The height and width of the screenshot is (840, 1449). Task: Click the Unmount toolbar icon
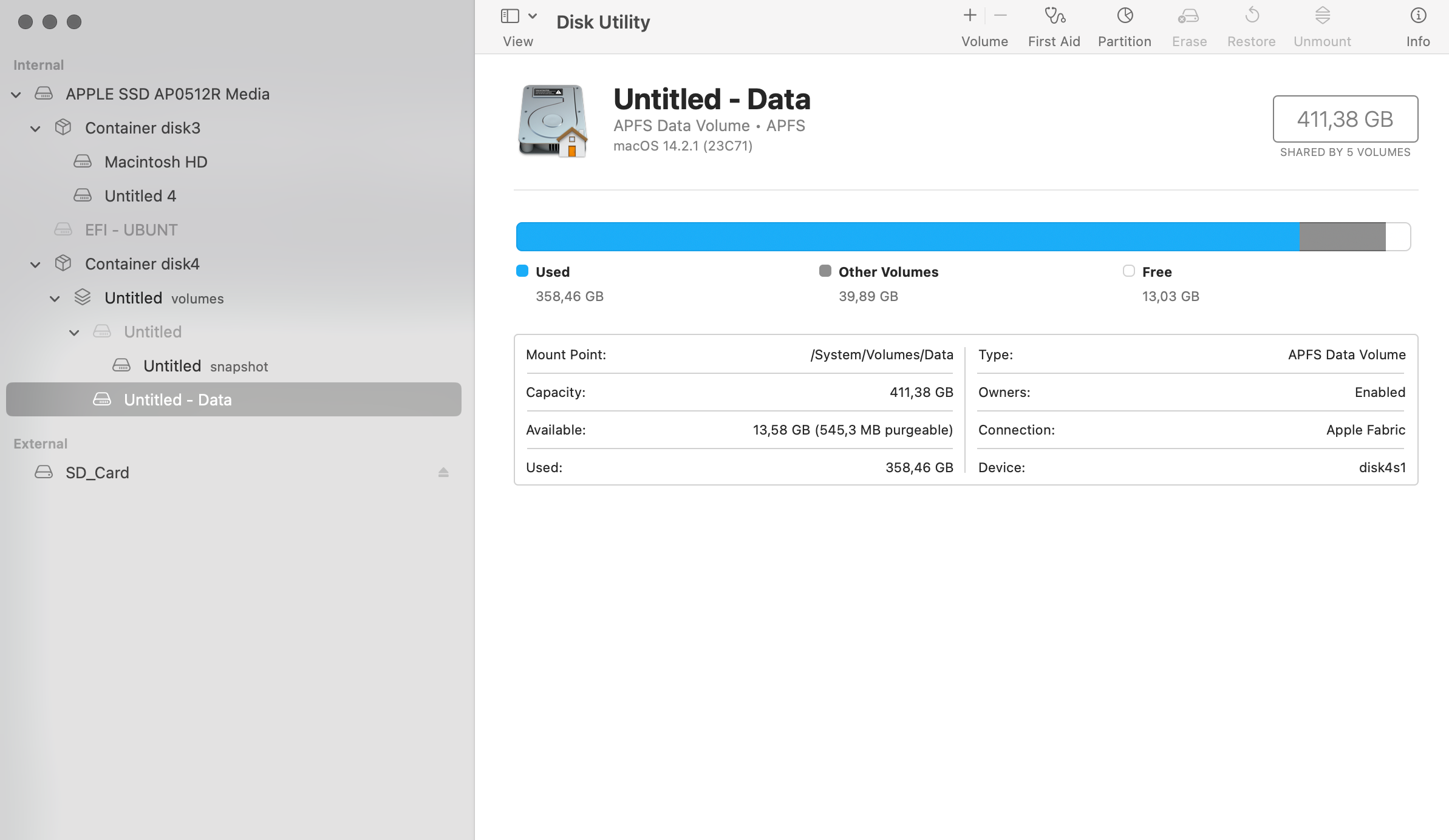coord(1322,16)
